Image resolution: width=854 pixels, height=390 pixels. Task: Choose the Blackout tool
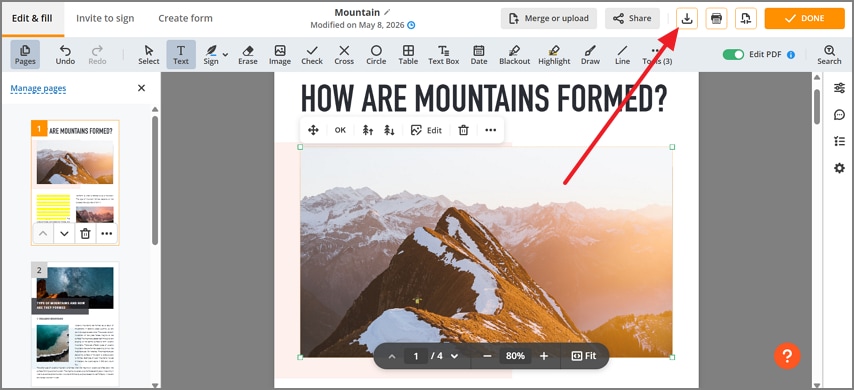(x=515, y=54)
